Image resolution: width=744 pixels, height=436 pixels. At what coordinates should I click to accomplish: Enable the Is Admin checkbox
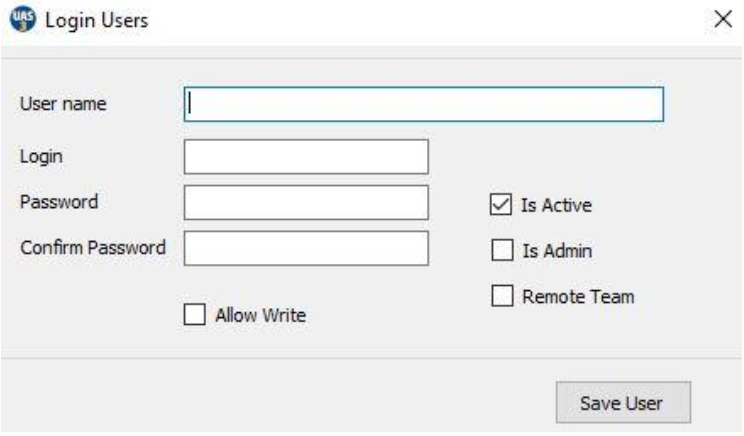(501, 251)
